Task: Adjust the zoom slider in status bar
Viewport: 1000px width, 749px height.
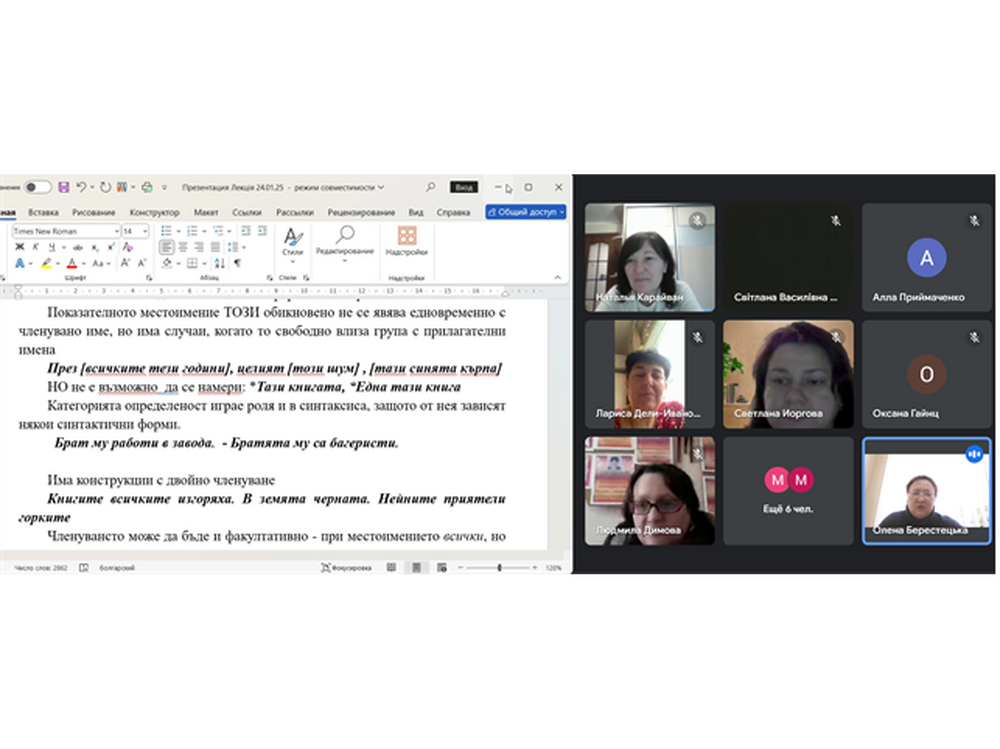Action: (x=499, y=568)
